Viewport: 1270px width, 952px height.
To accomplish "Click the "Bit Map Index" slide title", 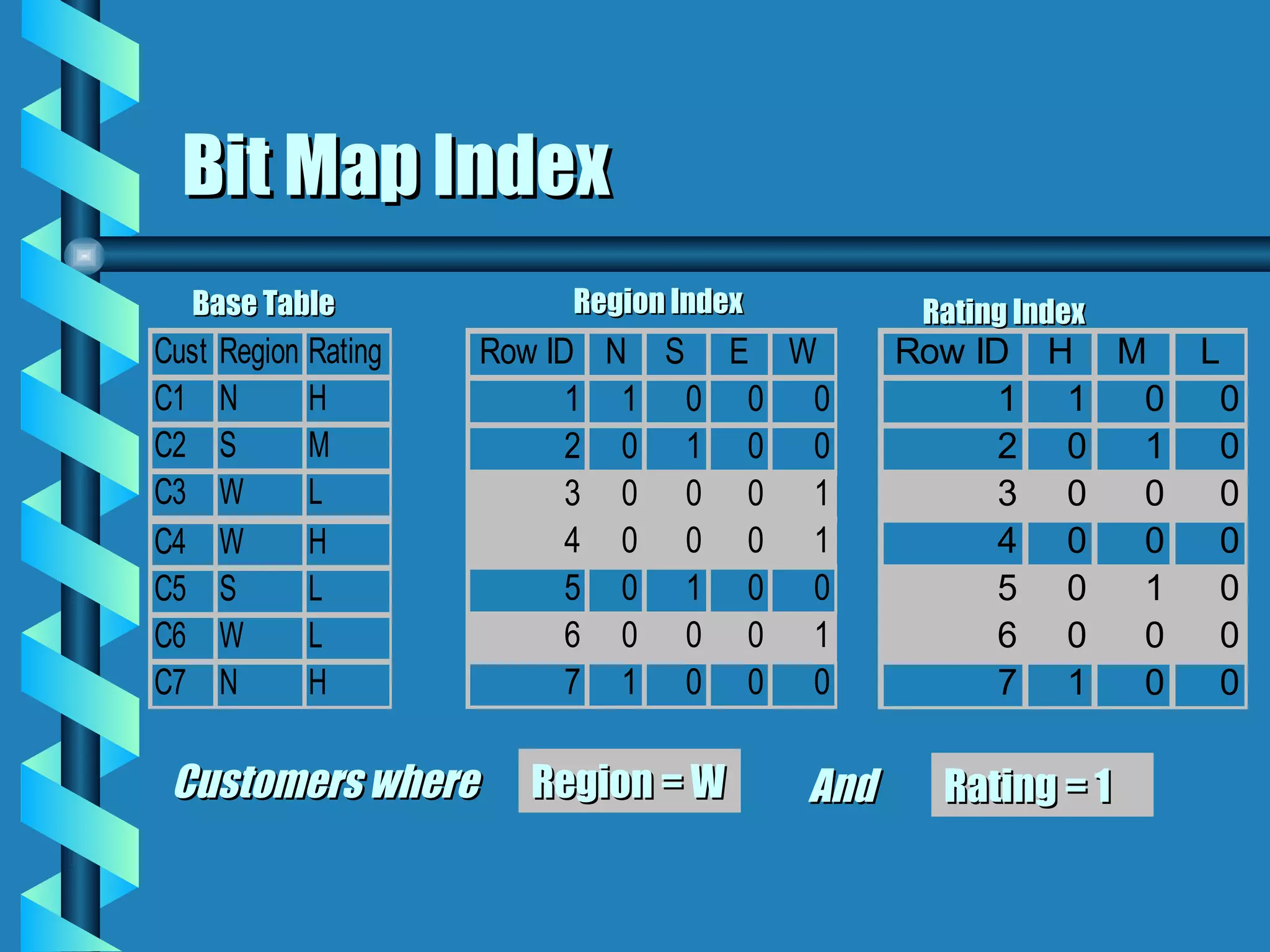I will (397, 166).
